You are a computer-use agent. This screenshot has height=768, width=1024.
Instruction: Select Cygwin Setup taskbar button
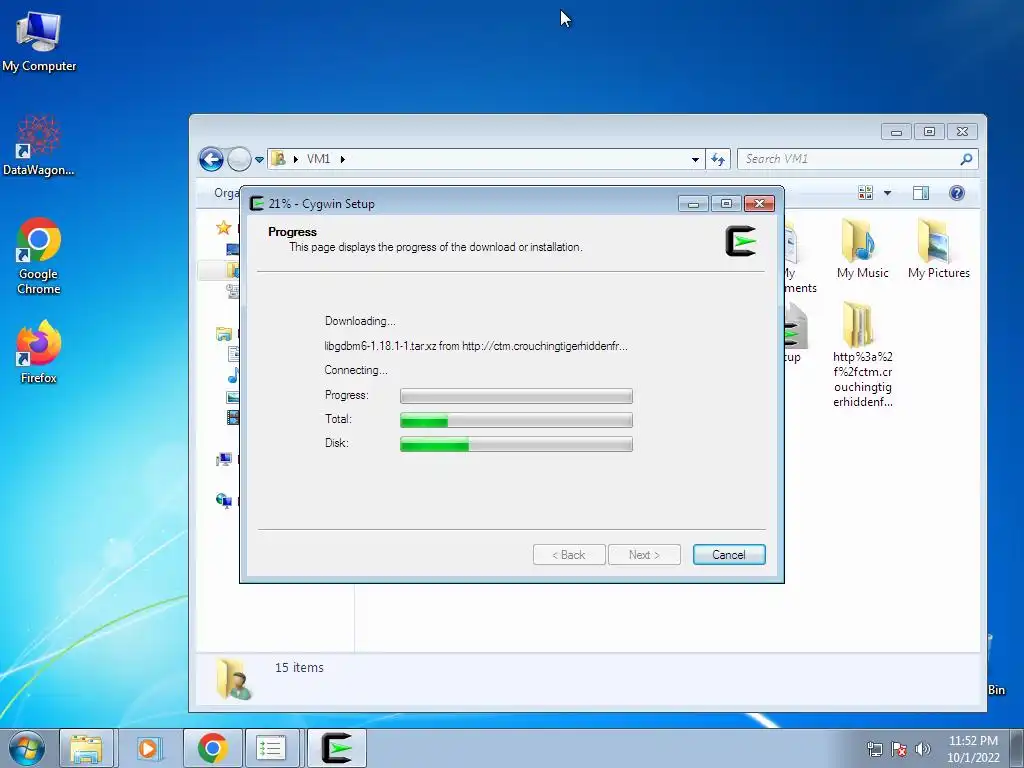coord(337,748)
